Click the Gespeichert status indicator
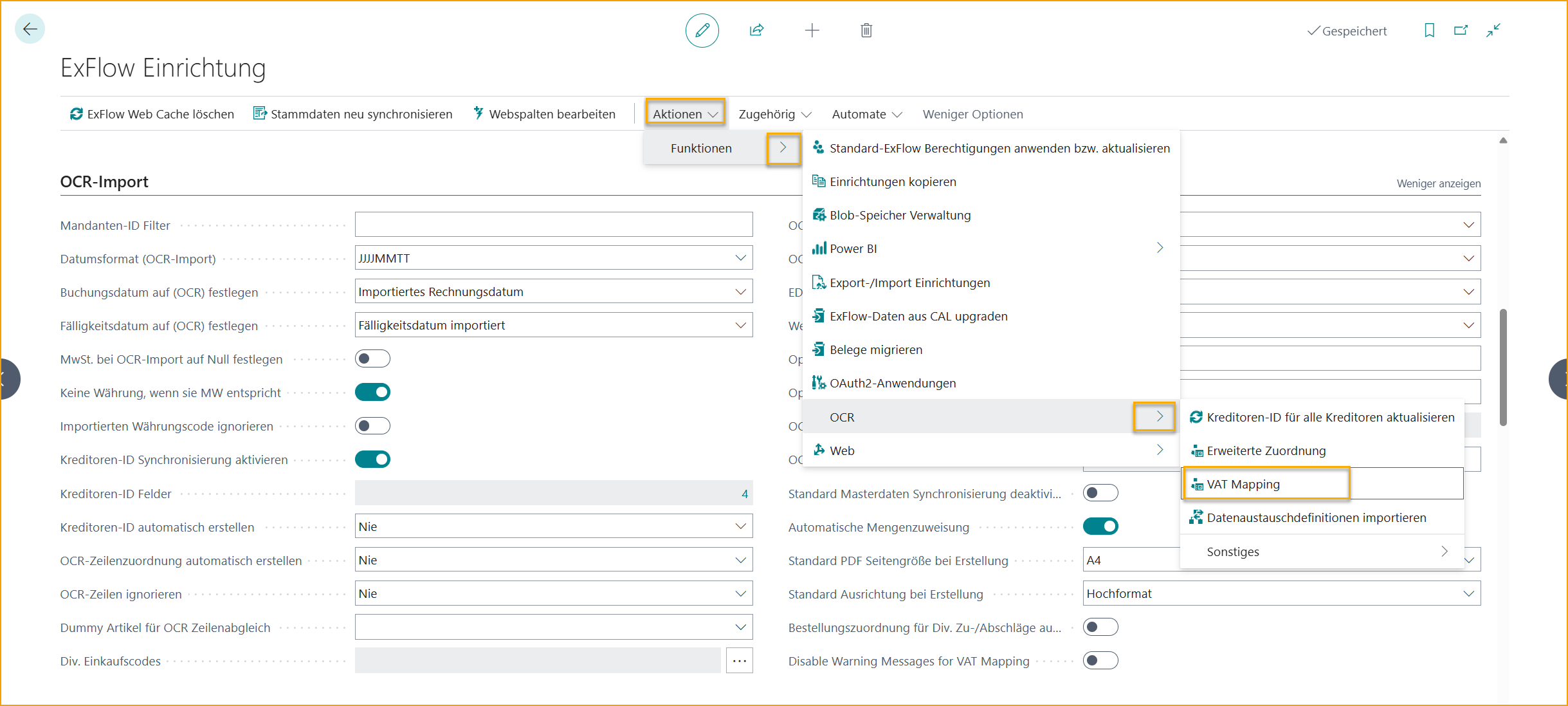The width and height of the screenshot is (1568, 706). tap(1347, 31)
